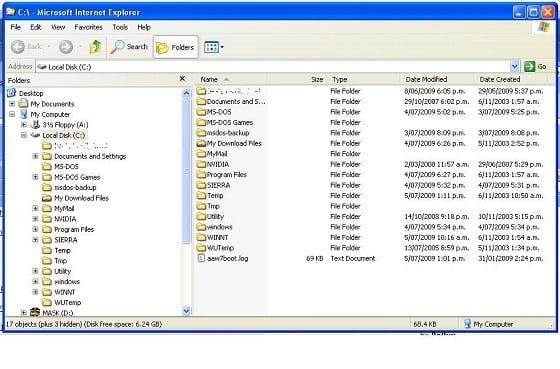This screenshot has width=560, height=369.
Task: Sort files by Size column
Action: pos(296,79)
